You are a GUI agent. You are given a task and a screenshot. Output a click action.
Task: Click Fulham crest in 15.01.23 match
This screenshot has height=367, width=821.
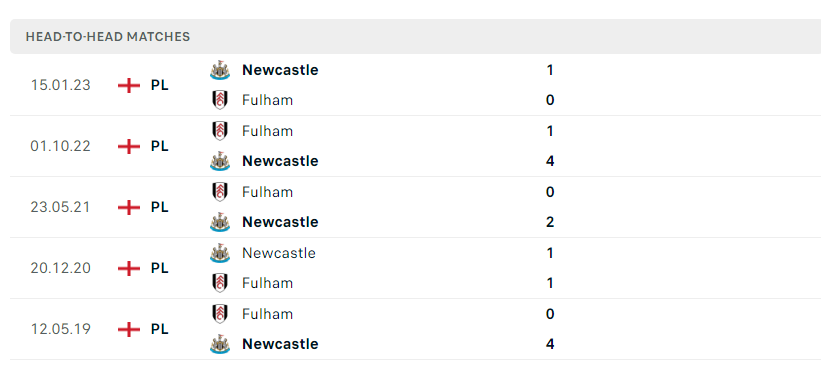pos(220,100)
